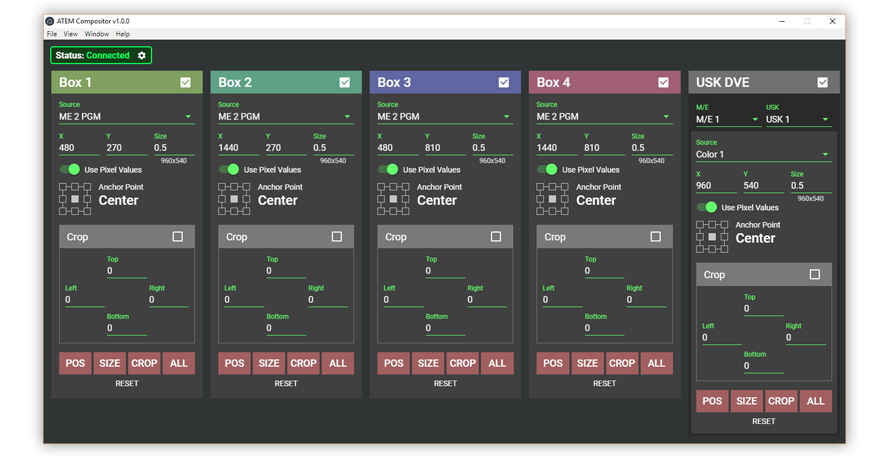Screen dimensions: 888x469
Task: Click Box 1 CROP reset button
Action: pos(144,363)
